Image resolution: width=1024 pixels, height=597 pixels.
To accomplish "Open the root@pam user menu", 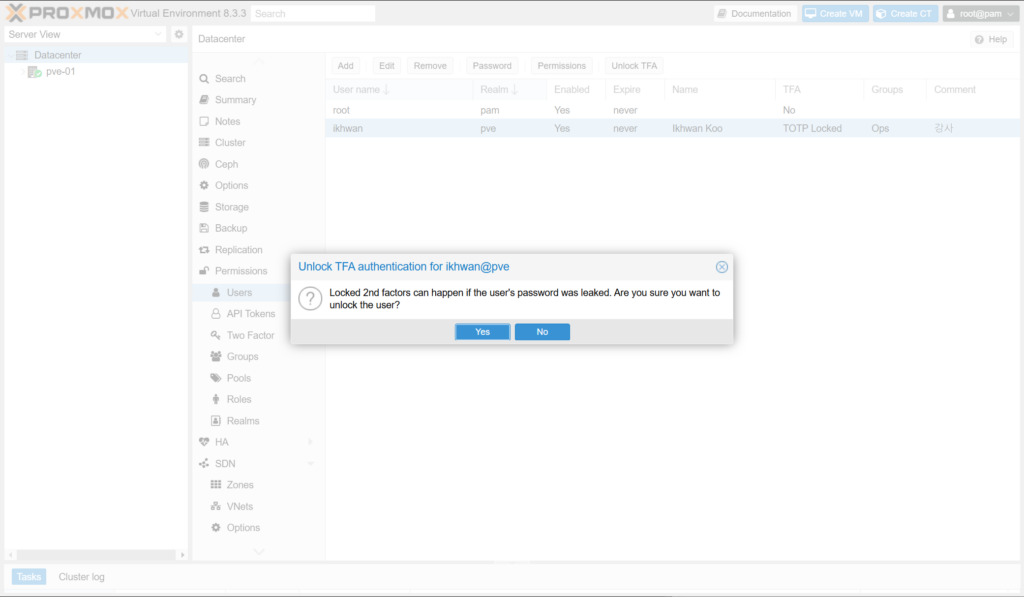I will (979, 14).
